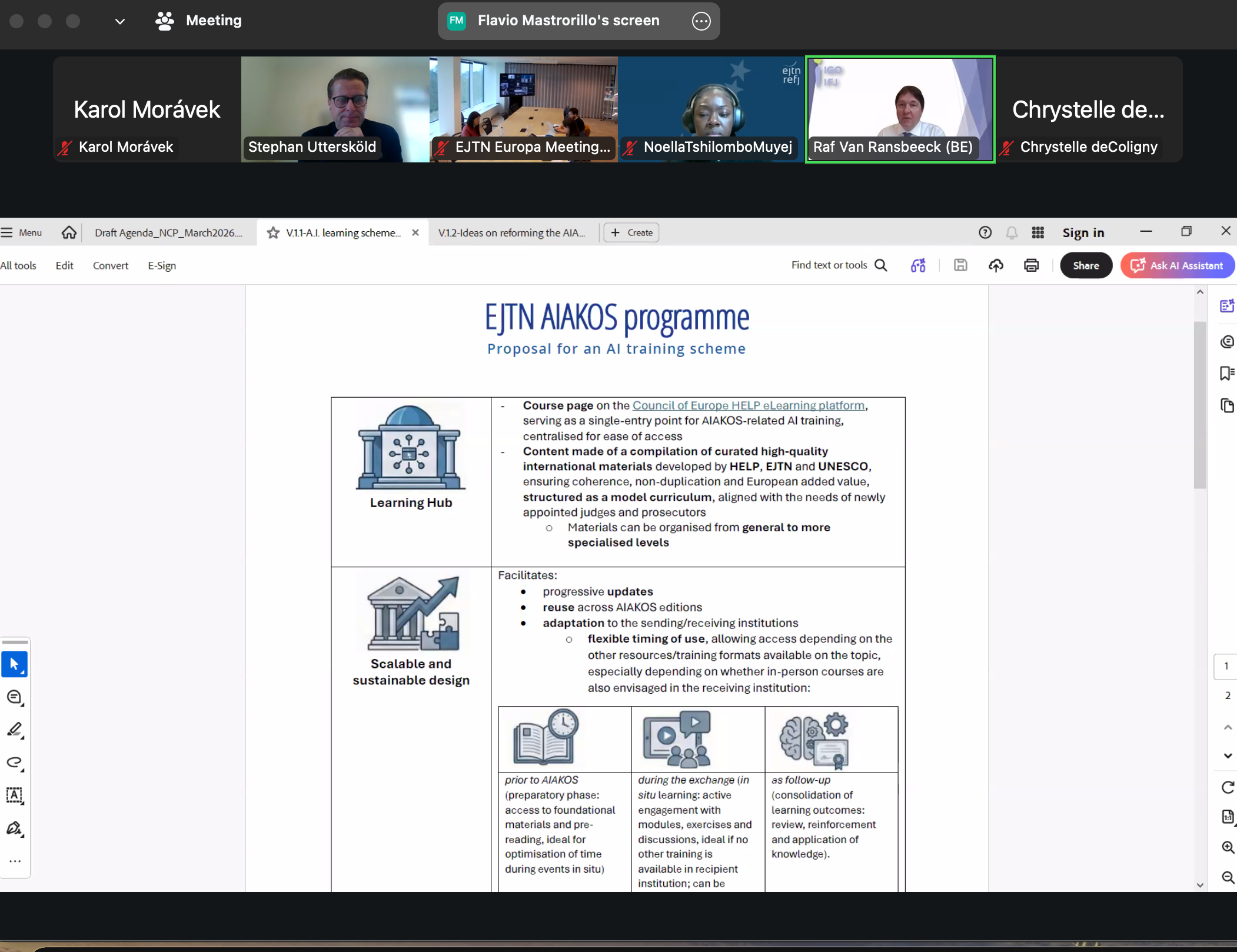Viewport: 1237px width, 952px height.
Task: Select the arrow selection tool
Action: pos(15,665)
